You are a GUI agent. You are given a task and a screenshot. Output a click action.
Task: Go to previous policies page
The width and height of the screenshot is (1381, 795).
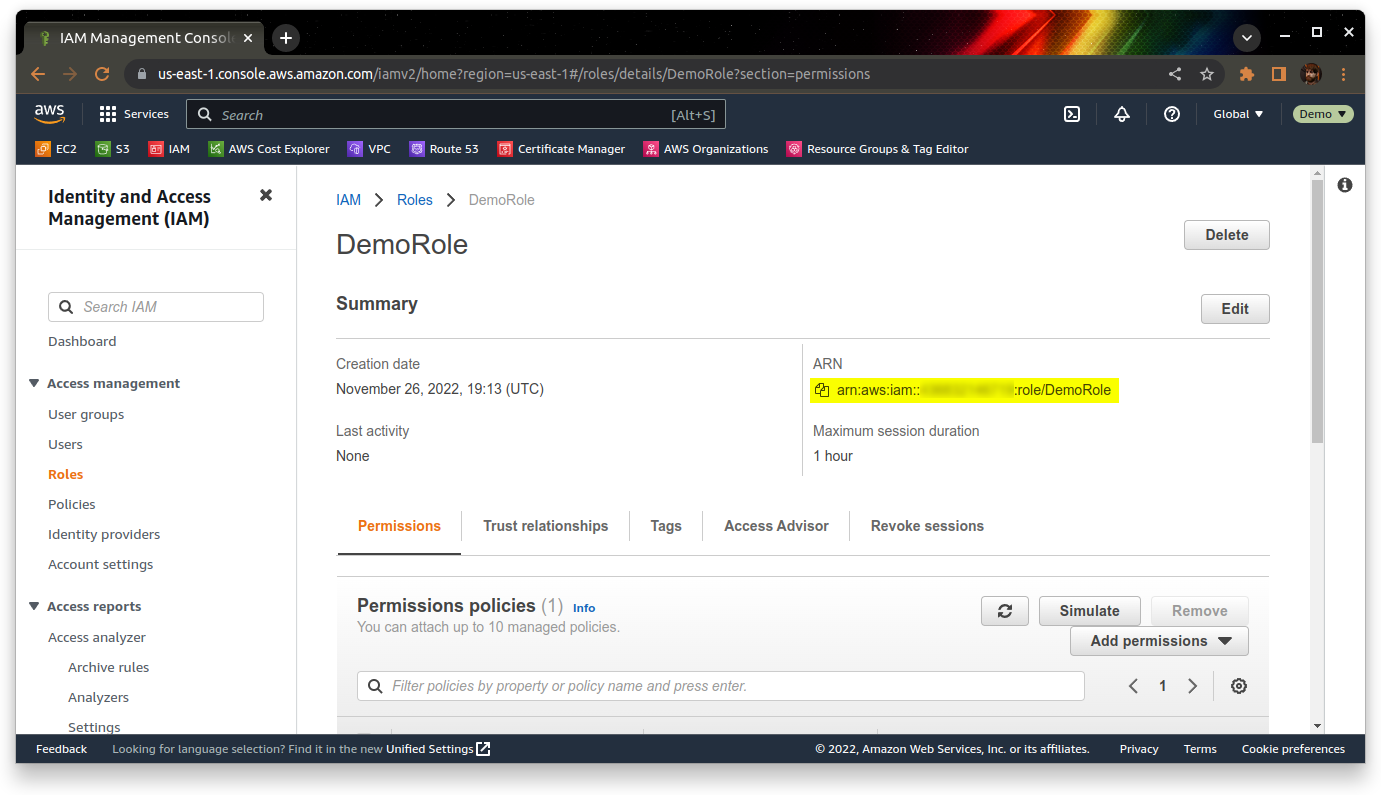click(1133, 686)
